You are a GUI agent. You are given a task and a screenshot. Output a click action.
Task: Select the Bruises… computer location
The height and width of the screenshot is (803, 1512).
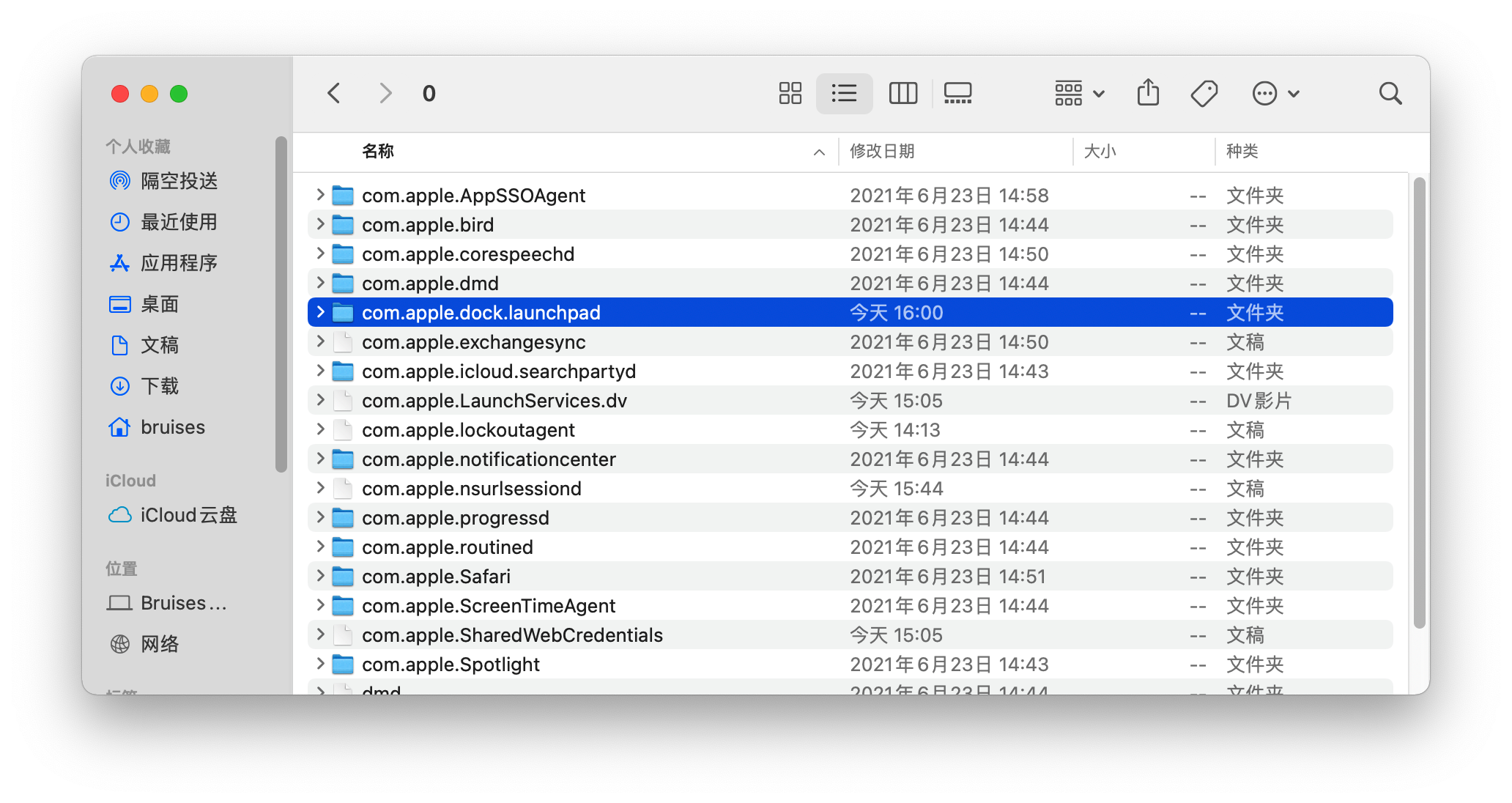(x=167, y=603)
